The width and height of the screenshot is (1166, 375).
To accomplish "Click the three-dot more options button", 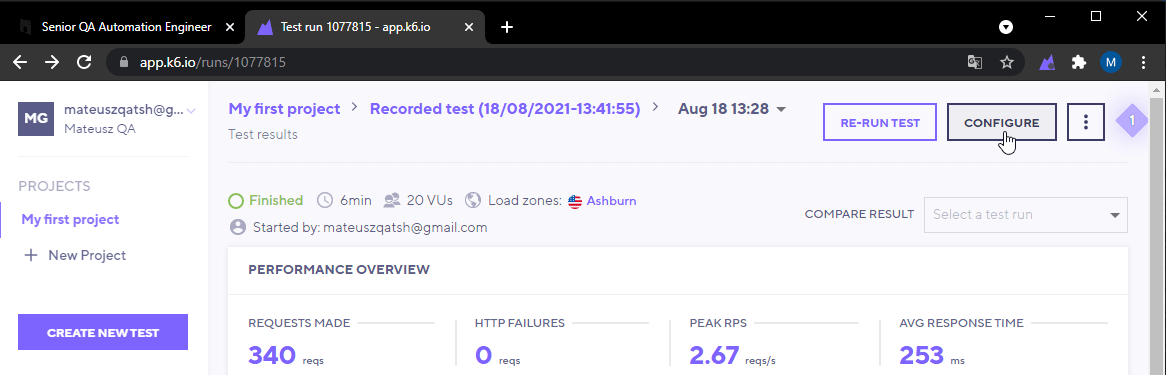I will point(1086,122).
